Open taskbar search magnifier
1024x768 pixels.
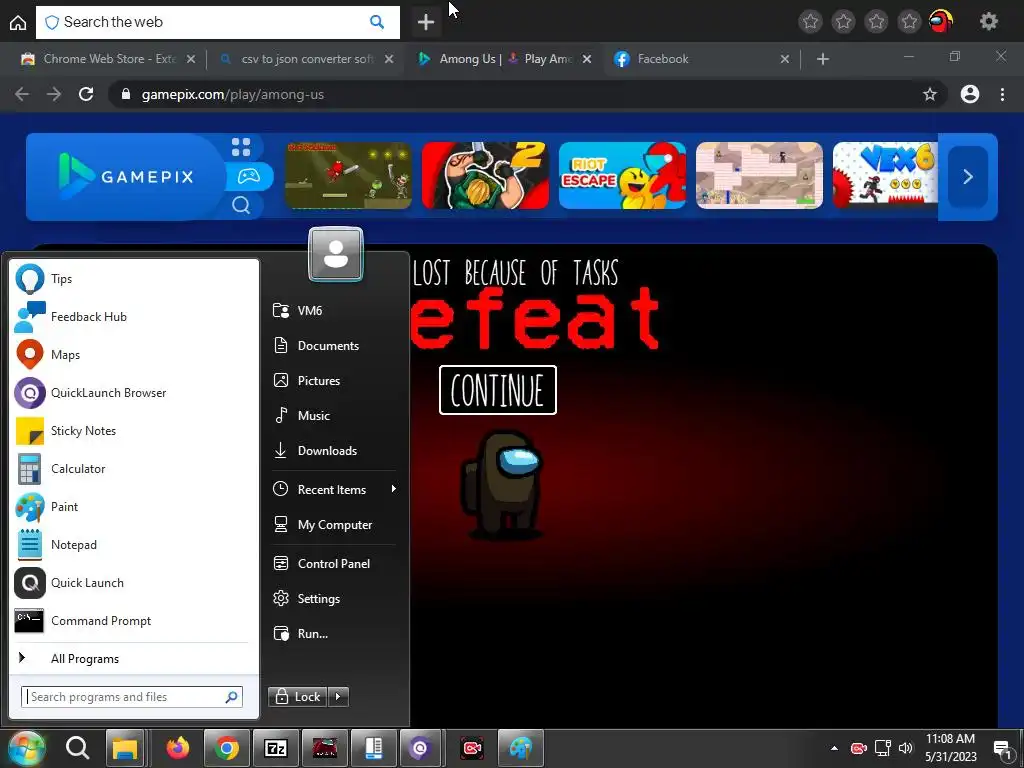coord(77,748)
